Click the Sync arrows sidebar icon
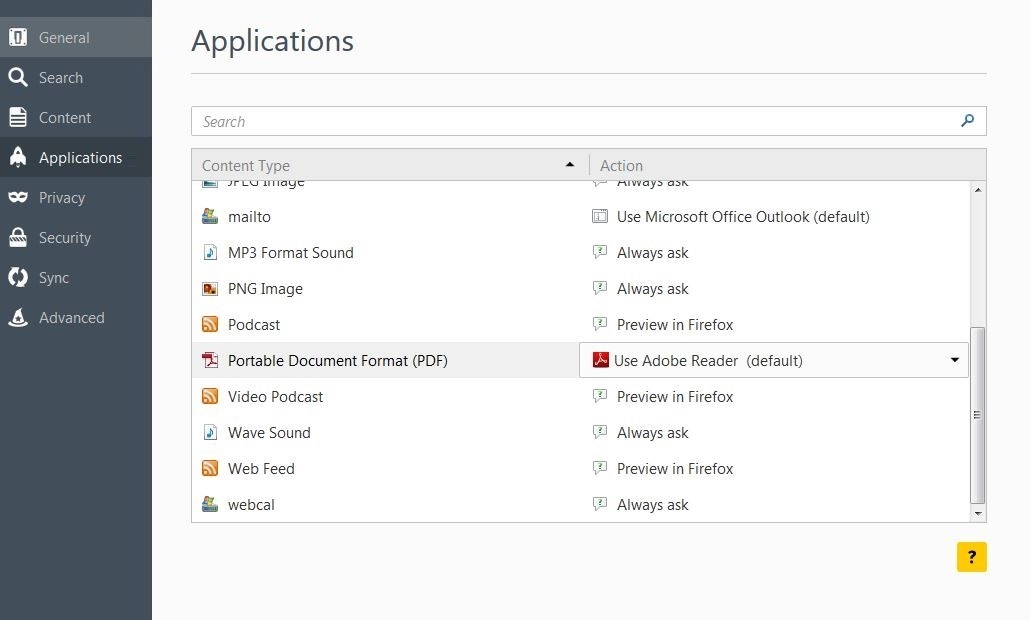Viewport: 1030px width, 620px height. pos(18,277)
